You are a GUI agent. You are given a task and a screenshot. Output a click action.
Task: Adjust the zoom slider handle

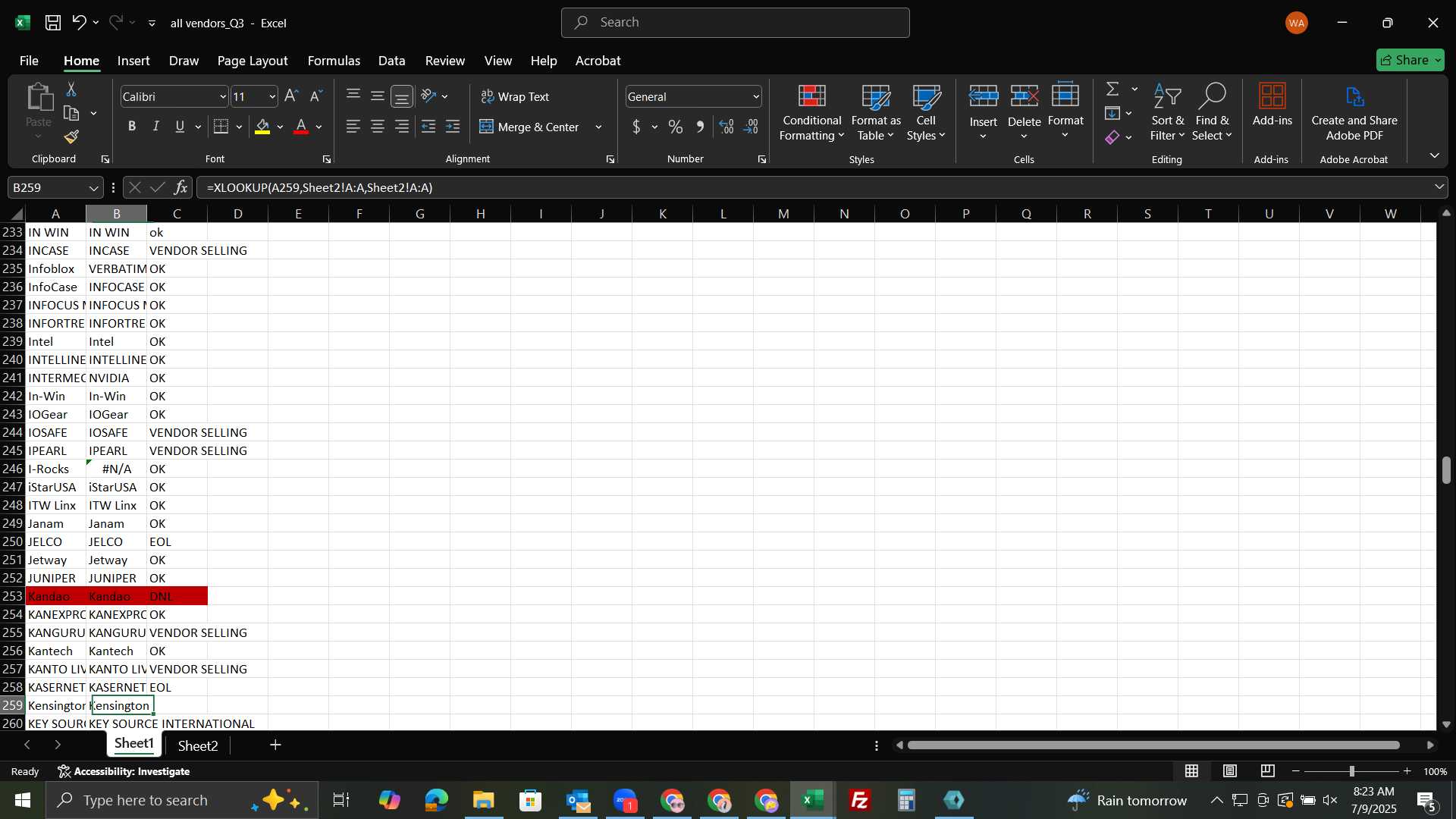[x=1351, y=771]
